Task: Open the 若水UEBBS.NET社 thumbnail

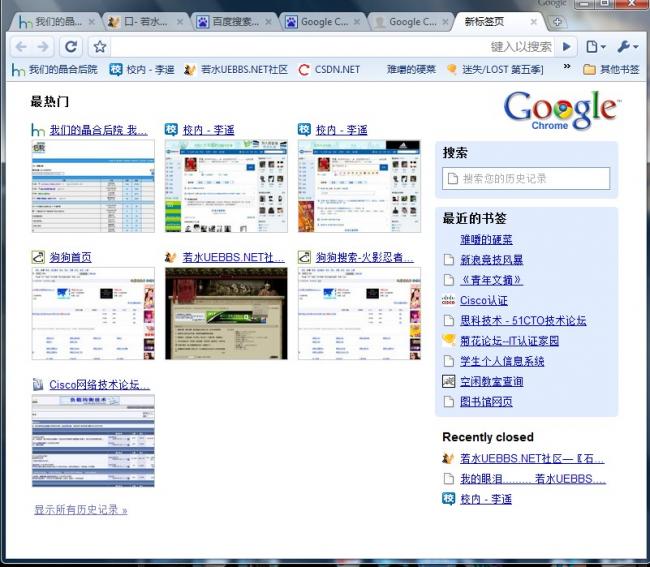Action: (226, 313)
